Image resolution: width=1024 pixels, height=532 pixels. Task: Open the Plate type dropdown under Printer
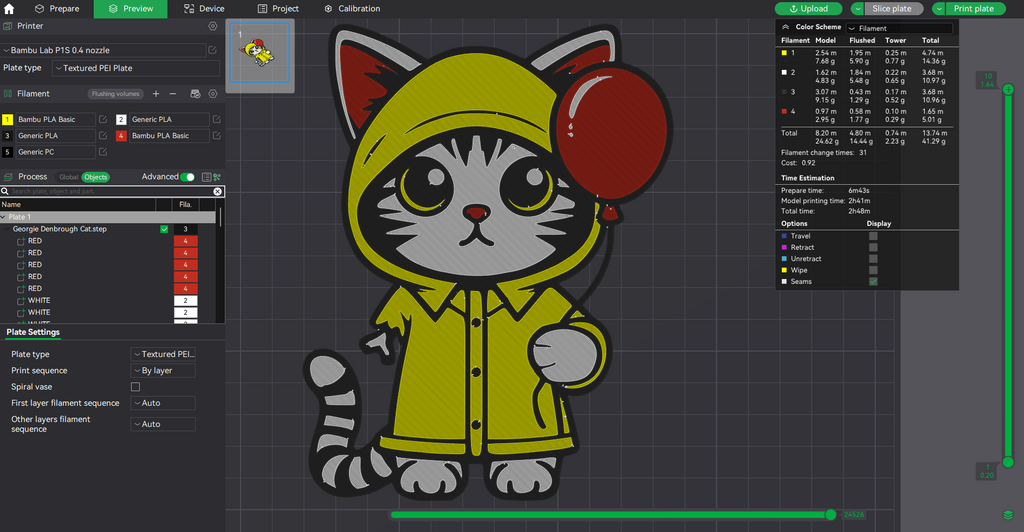click(x=136, y=68)
